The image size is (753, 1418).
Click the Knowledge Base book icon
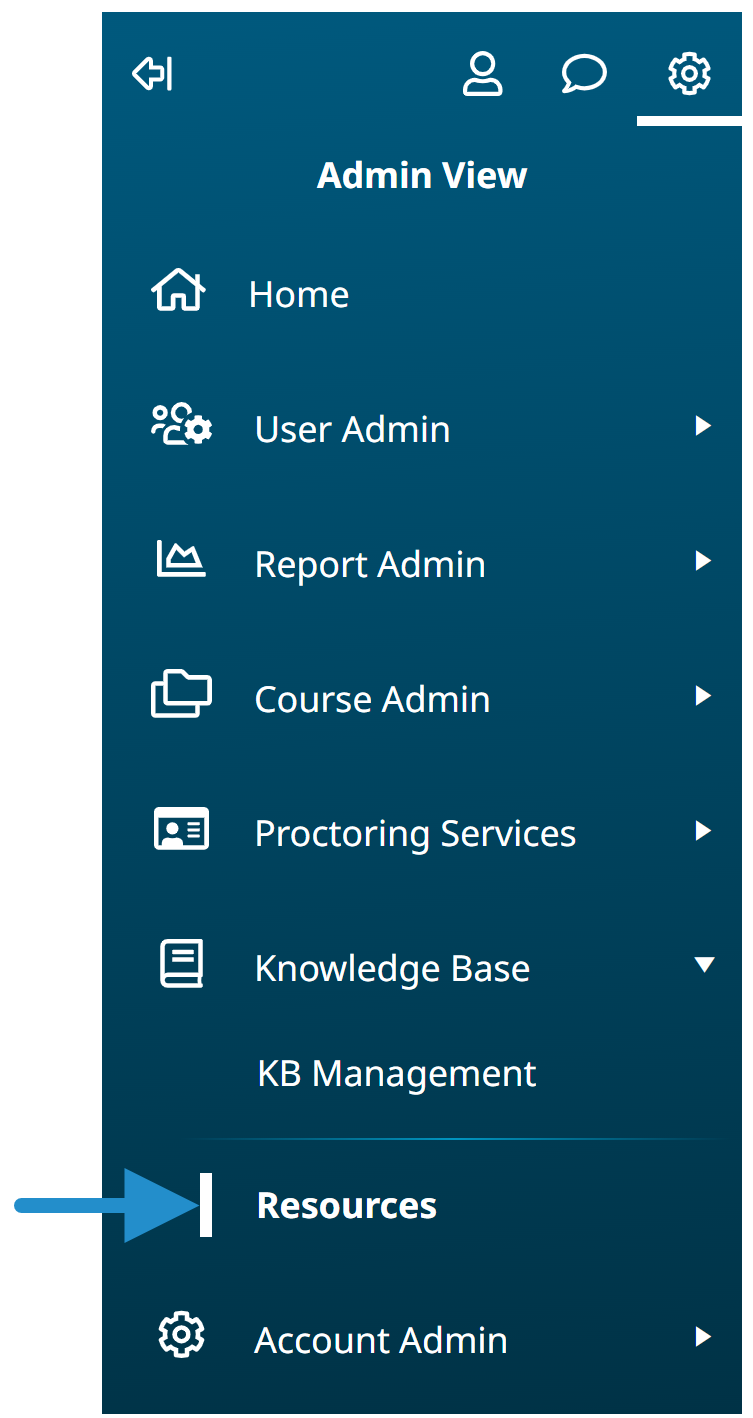click(x=181, y=964)
